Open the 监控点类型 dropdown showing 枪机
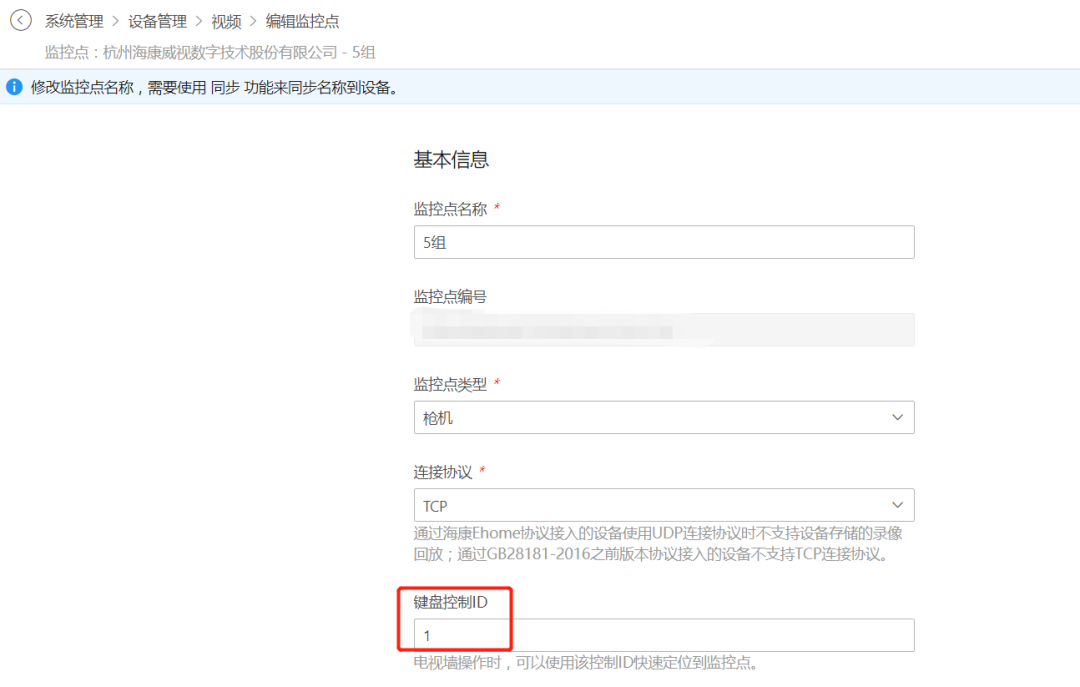The width and height of the screenshot is (1080, 687). click(664, 418)
